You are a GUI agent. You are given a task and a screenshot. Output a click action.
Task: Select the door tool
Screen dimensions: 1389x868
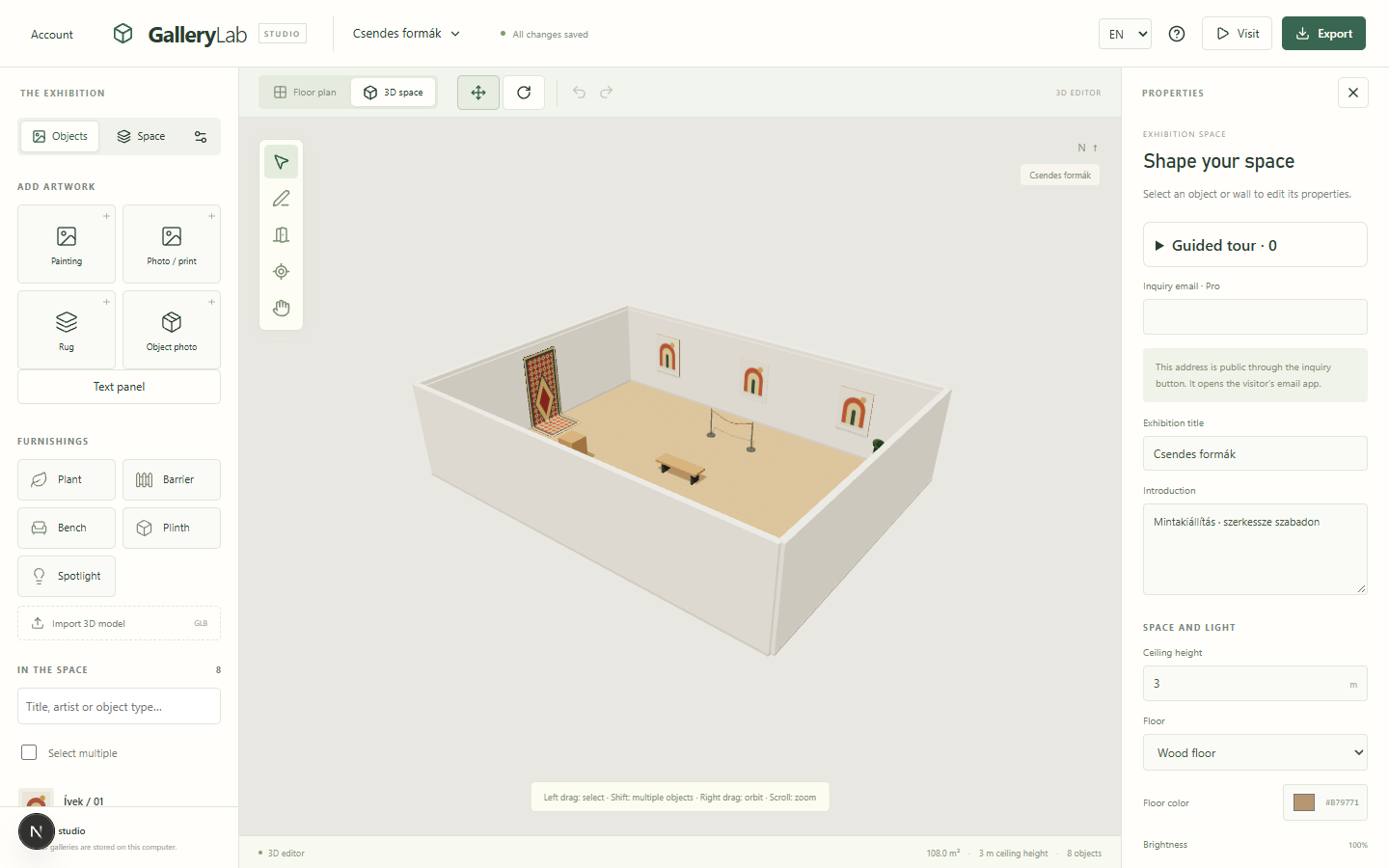[281, 235]
